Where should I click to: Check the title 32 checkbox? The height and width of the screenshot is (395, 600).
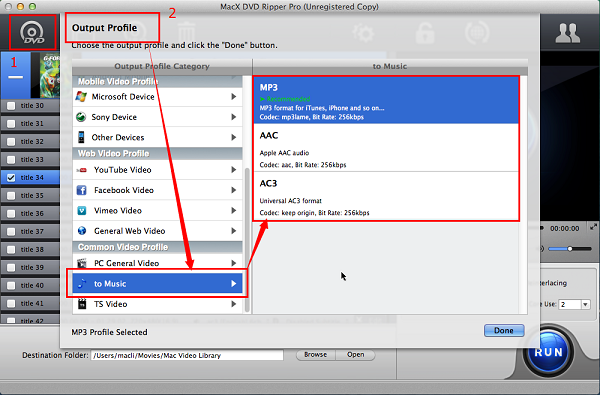click(11, 142)
